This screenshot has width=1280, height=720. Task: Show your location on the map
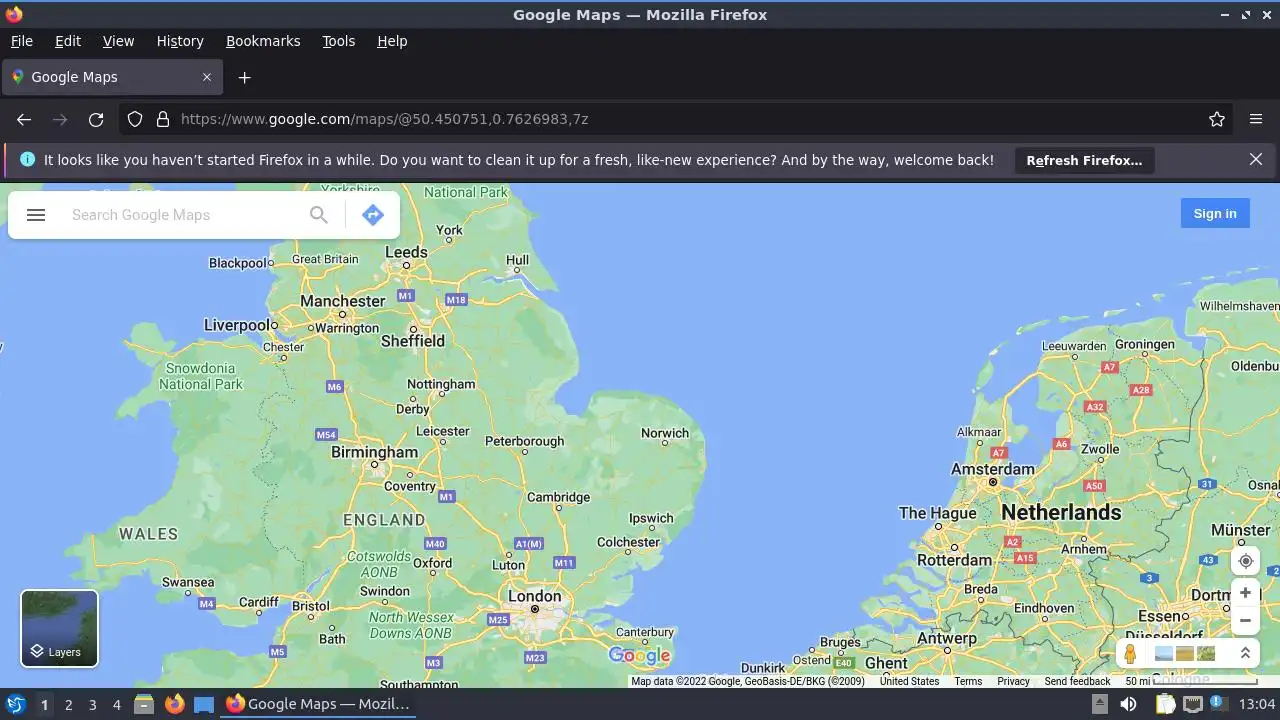coord(1245,561)
